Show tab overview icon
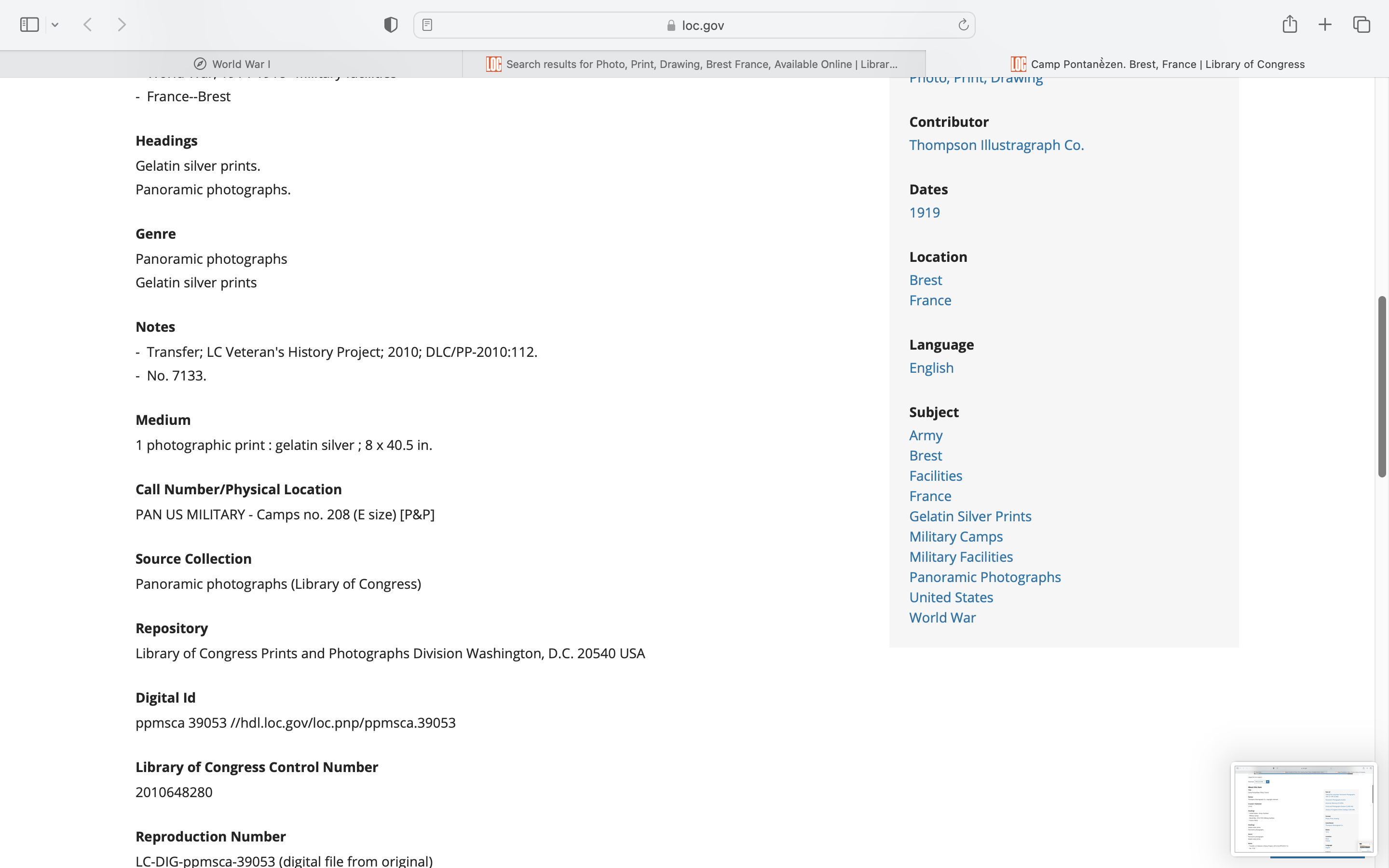1389x868 pixels. [1362, 25]
